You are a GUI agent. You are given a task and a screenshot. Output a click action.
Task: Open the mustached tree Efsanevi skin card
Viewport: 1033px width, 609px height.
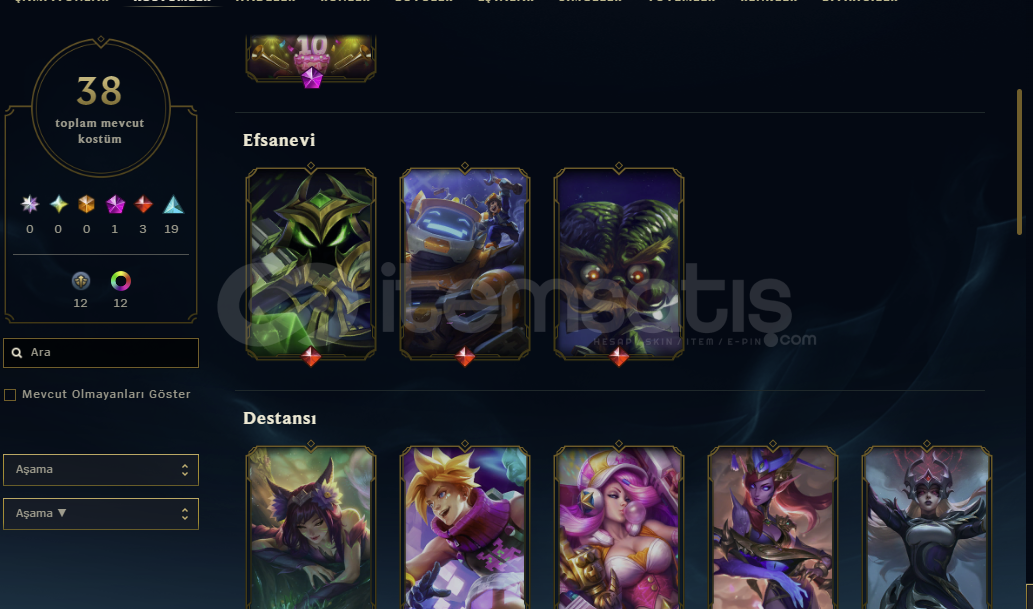click(619, 264)
